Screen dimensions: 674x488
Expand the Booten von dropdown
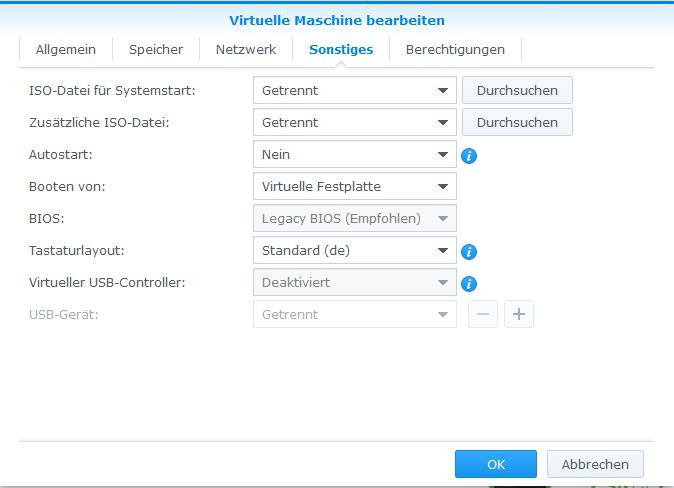pos(354,187)
